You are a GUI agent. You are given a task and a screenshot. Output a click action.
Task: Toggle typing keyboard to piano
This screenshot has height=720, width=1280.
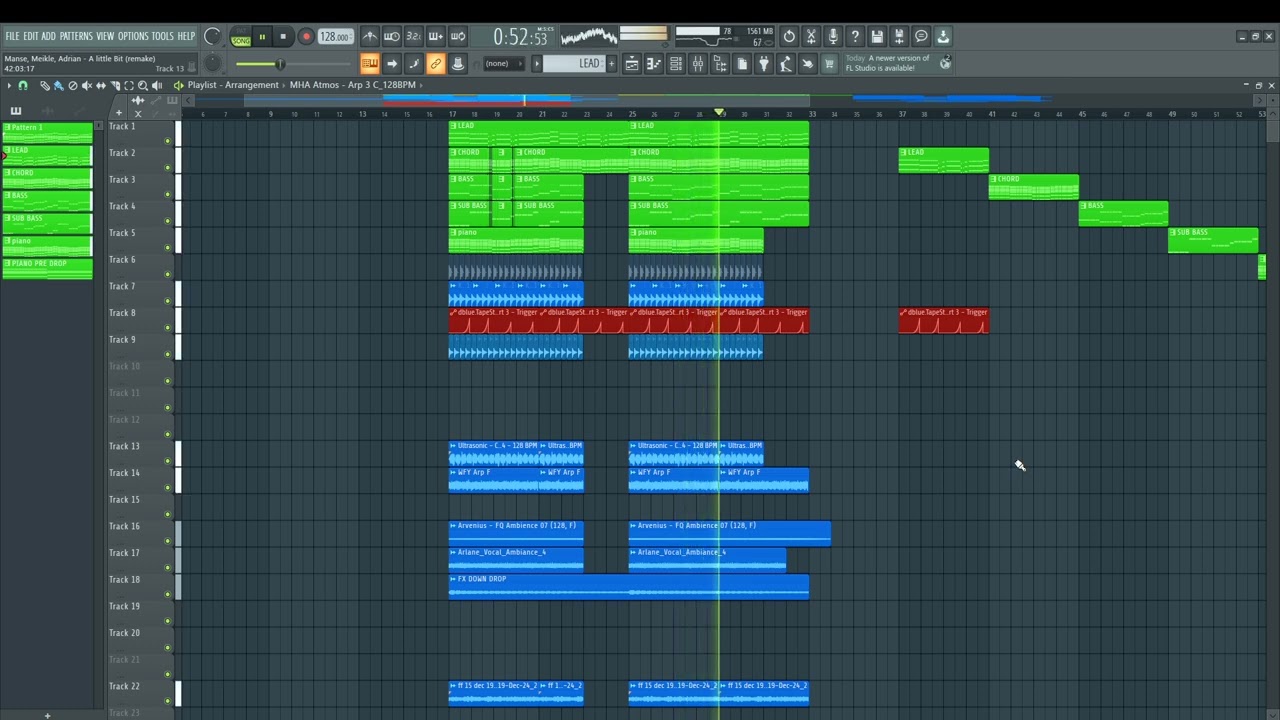[370, 64]
